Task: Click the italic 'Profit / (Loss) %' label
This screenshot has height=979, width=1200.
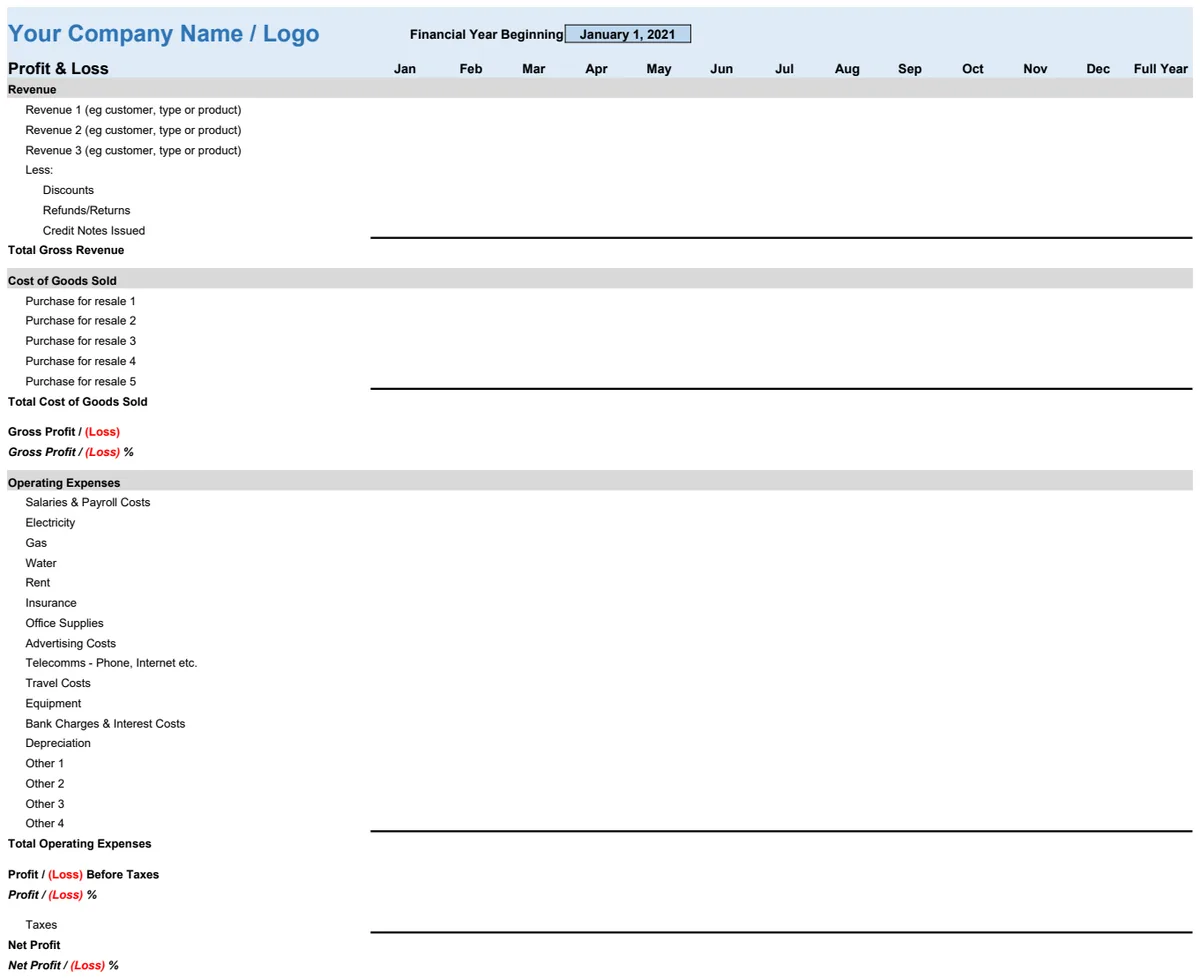Action: [53, 894]
